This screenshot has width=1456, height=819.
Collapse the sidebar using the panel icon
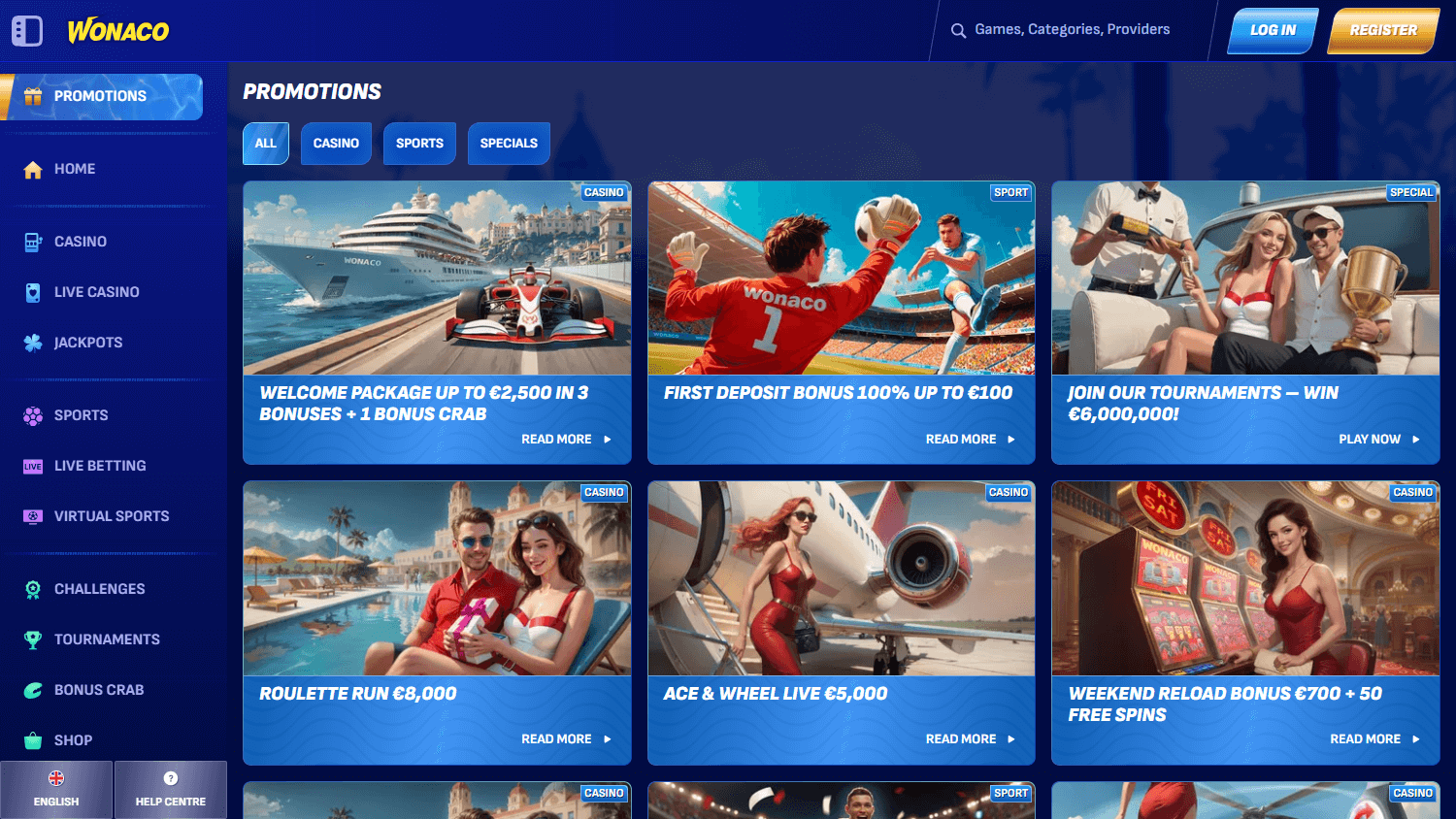coord(27,30)
